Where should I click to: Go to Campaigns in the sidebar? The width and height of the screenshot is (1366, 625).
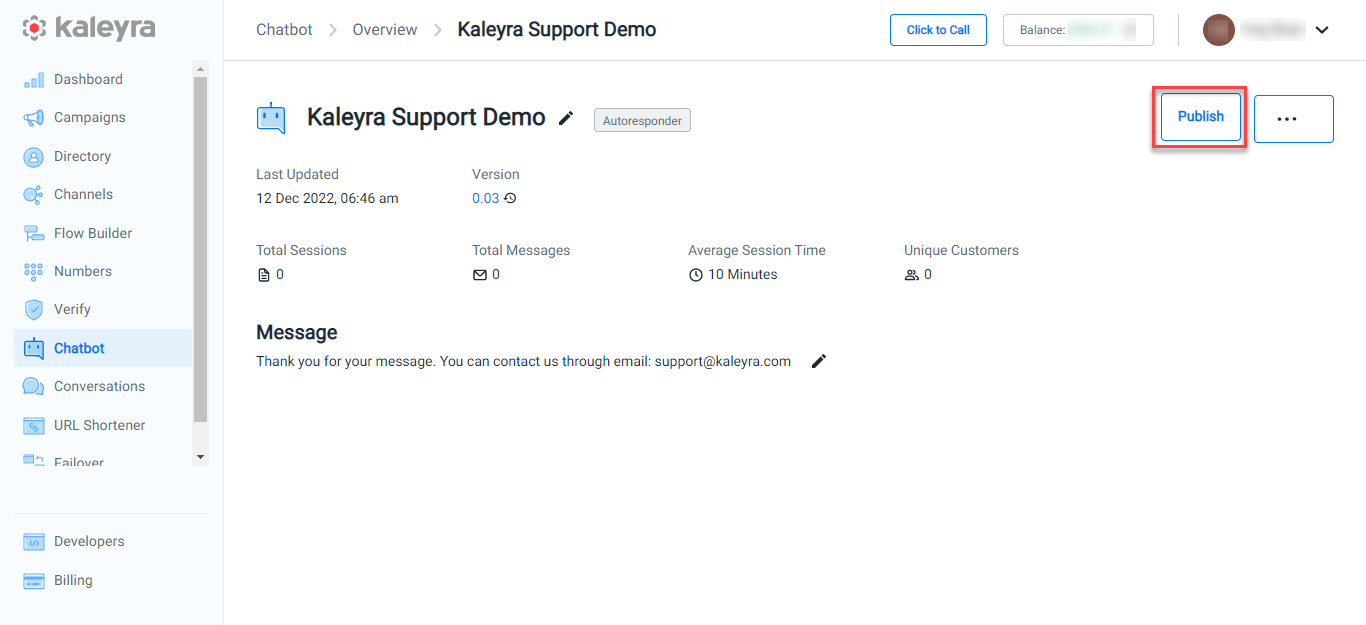point(90,118)
